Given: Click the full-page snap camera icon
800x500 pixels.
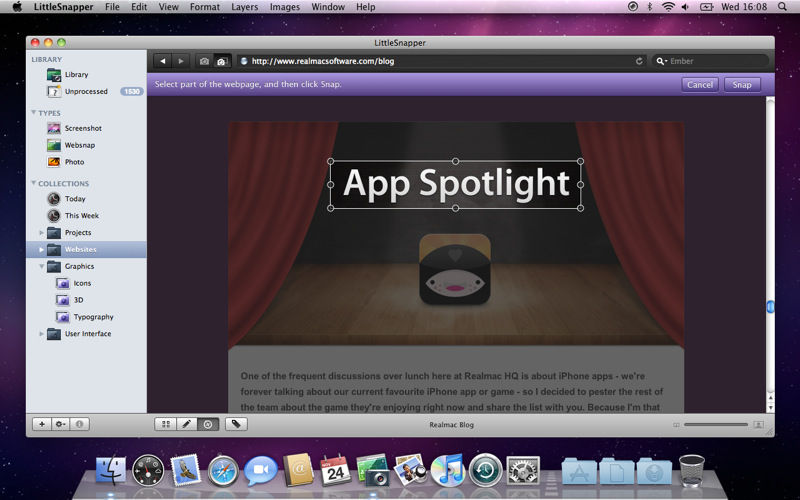Looking at the screenshot, I should click(x=204, y=61).
